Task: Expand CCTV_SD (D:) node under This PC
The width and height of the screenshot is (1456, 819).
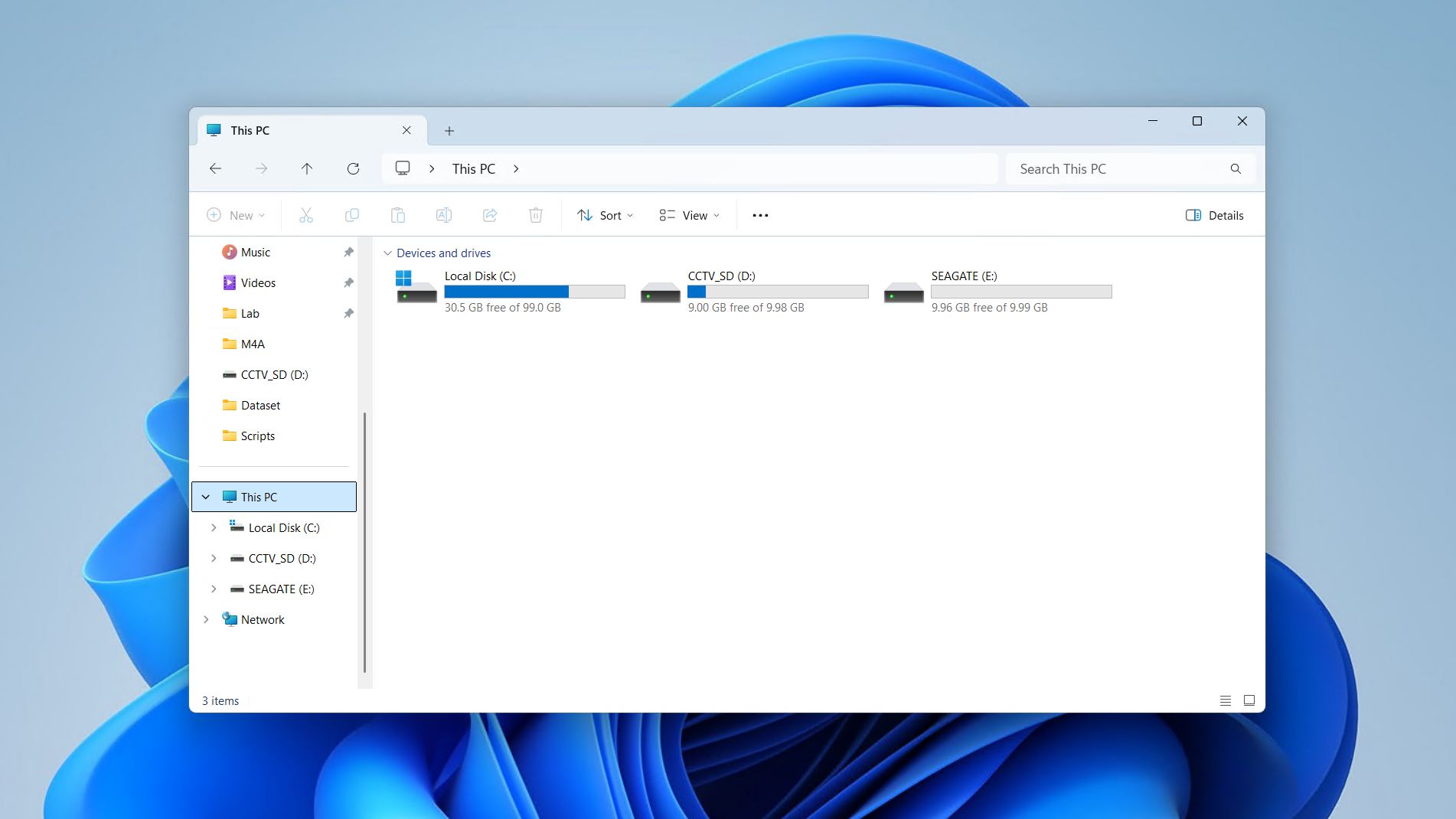Action: tap(214, 558)
